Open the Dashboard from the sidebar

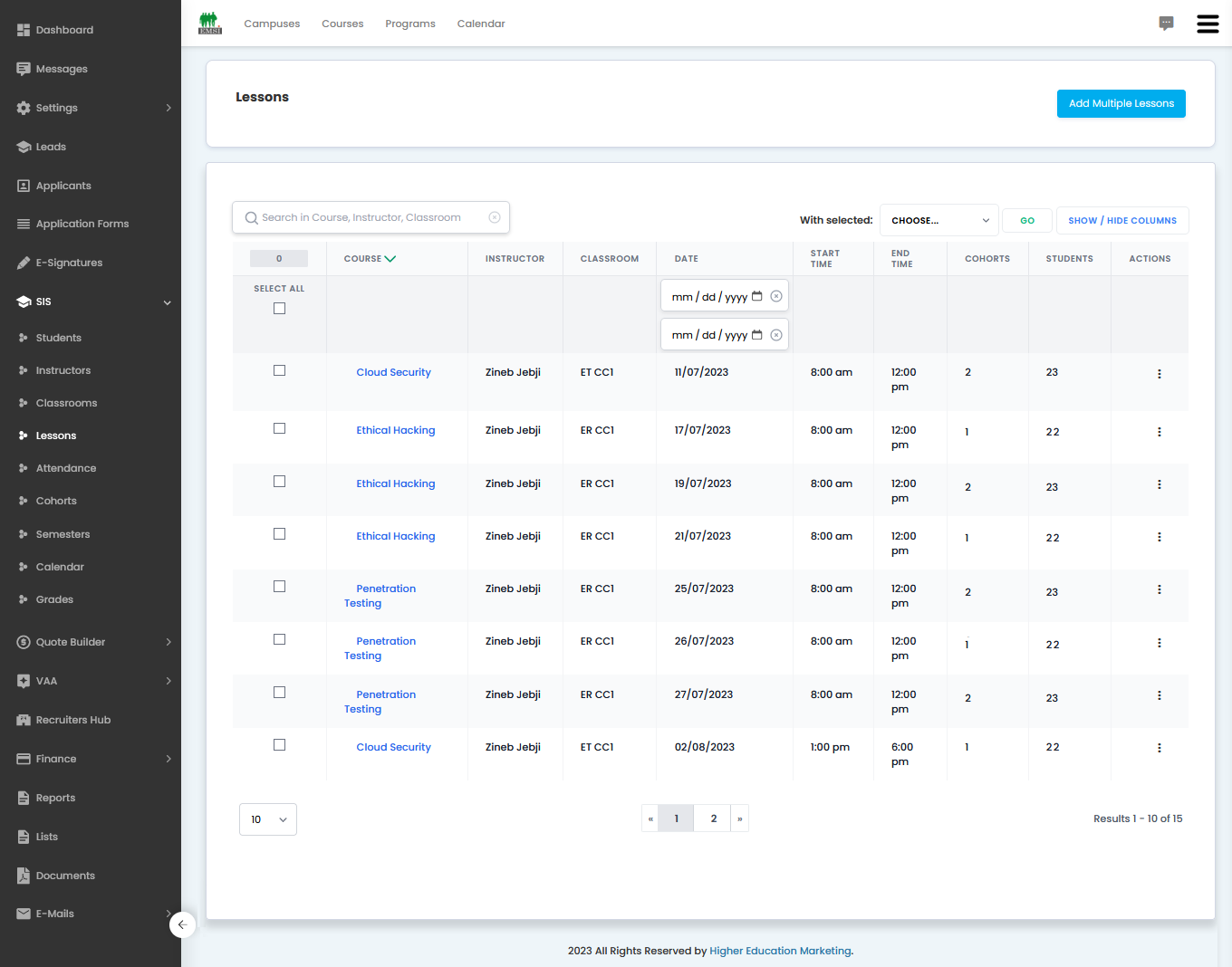(64, 30)
